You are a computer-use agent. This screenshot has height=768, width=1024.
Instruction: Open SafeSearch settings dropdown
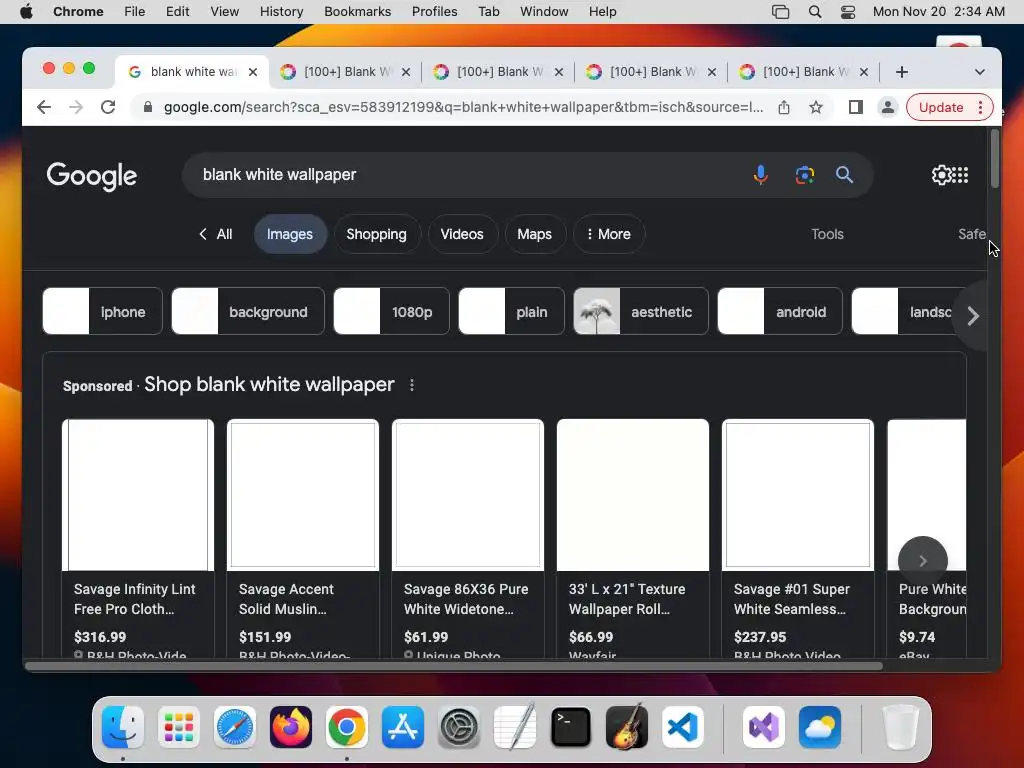972,234
